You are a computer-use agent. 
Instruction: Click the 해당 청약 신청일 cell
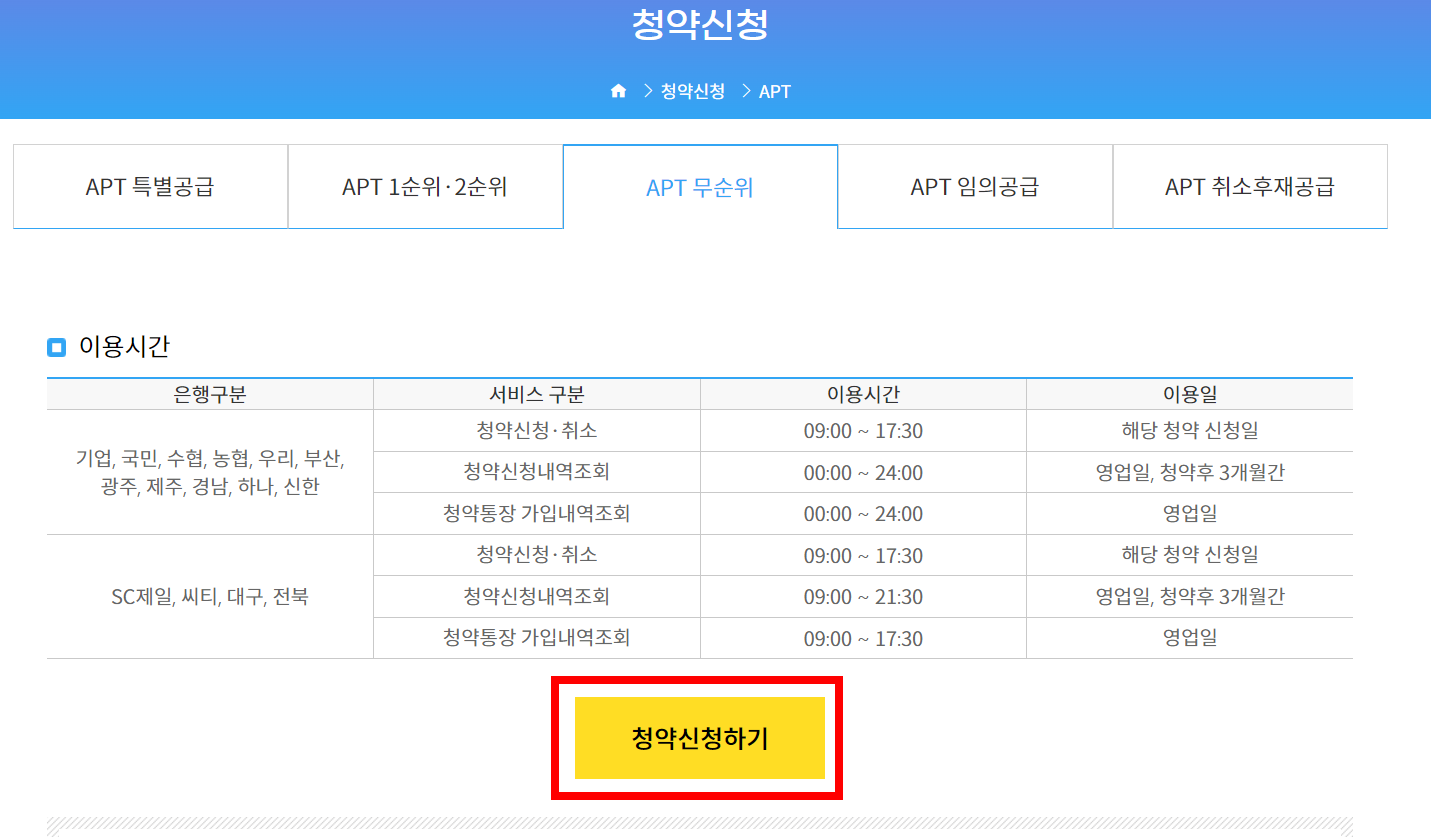tap(1189, 431)
